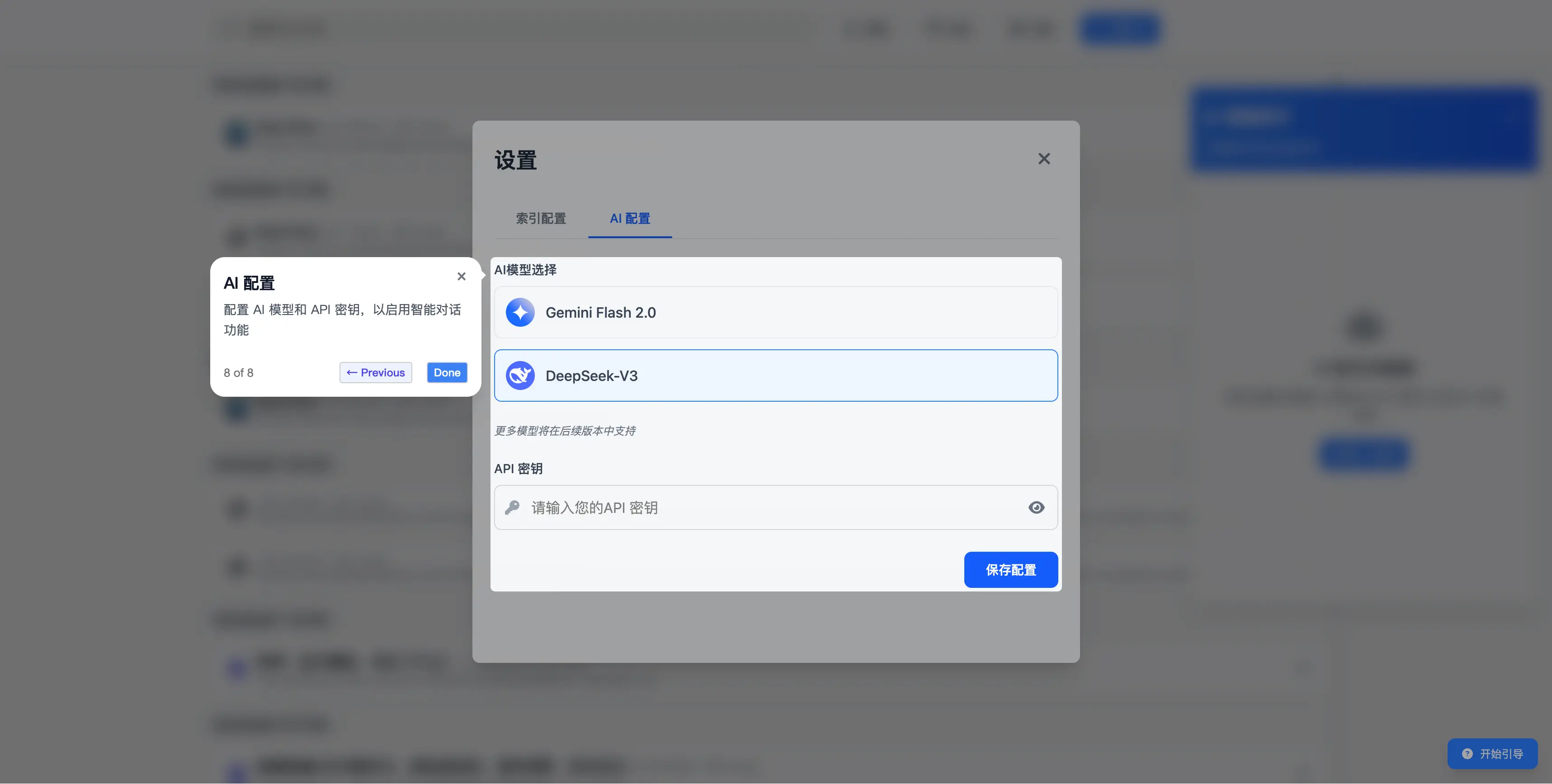Finish the tour with the Done button

(447, 373)
